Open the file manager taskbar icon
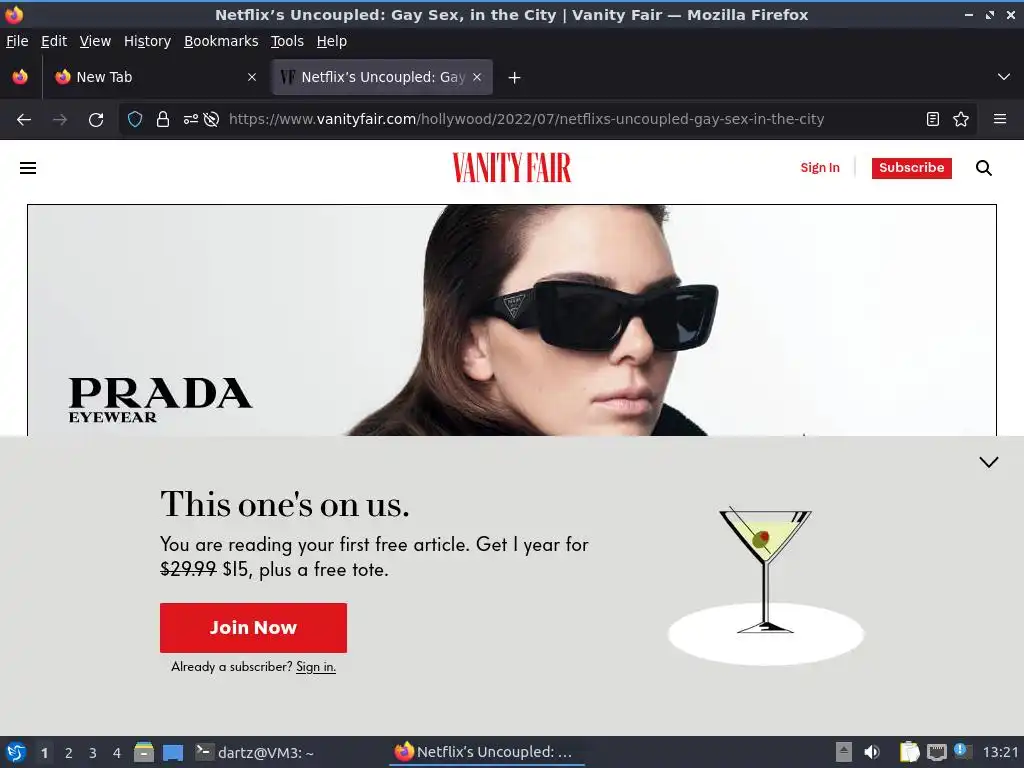The width and height of the screenshot is (1024, 768). [x=144, y=752]
